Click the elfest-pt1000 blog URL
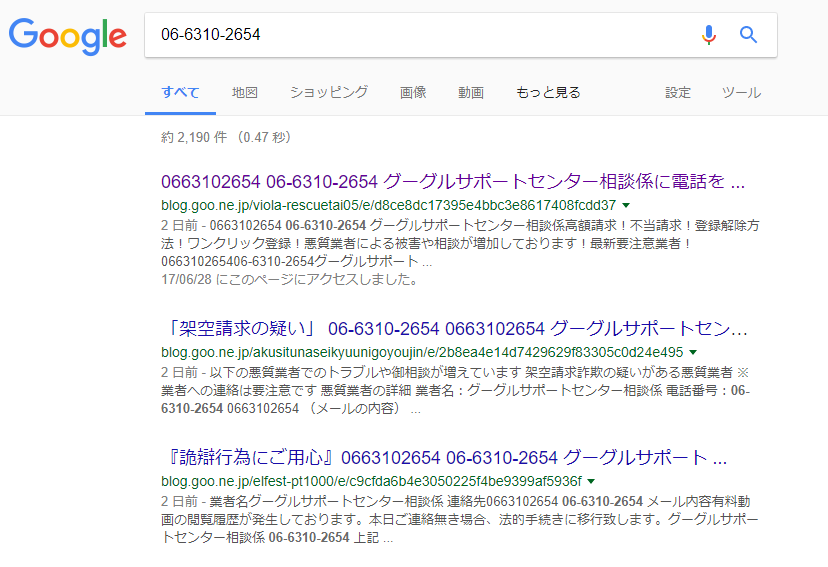This screenshot has height=567, width=828. [371, 481]
